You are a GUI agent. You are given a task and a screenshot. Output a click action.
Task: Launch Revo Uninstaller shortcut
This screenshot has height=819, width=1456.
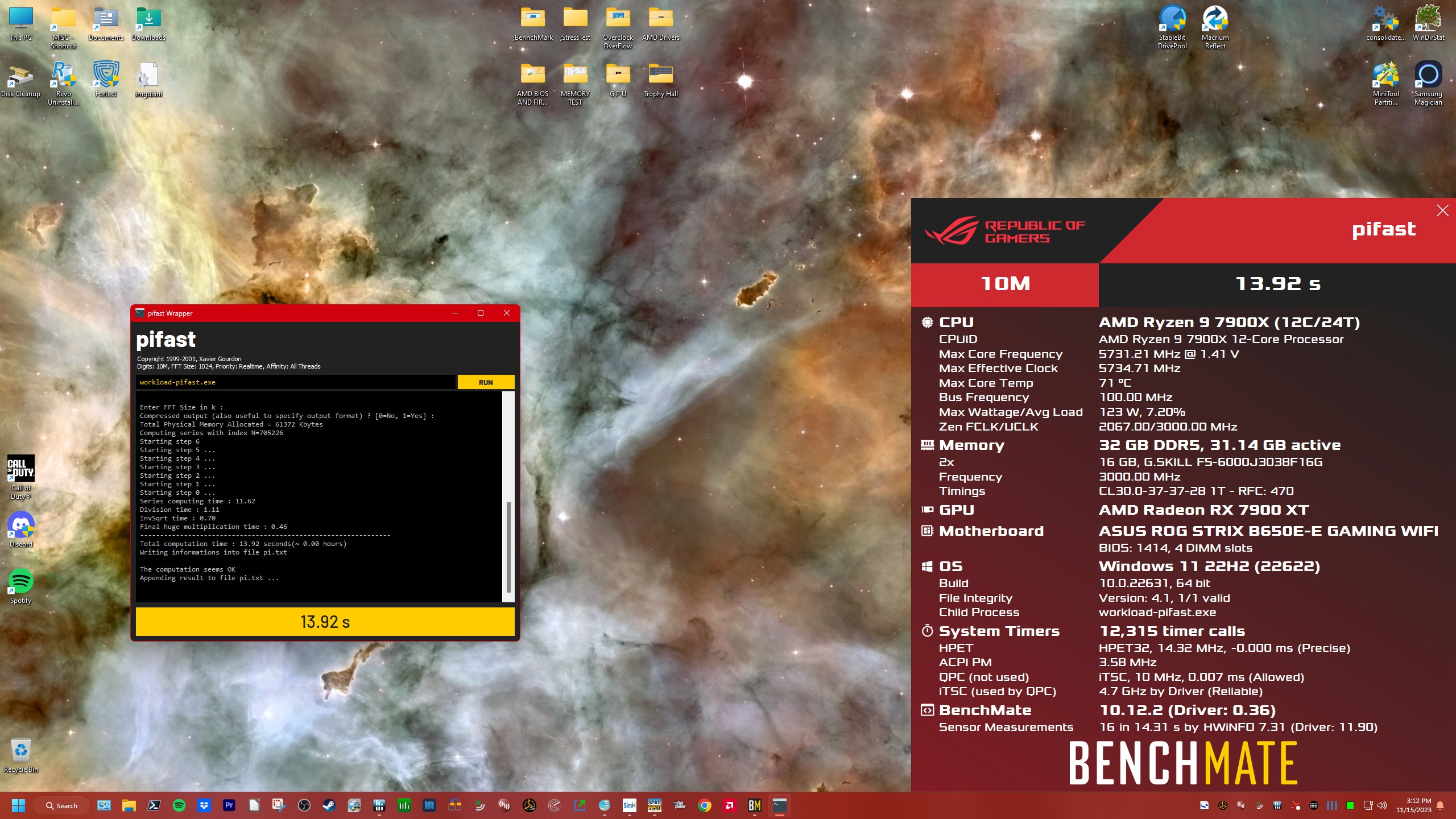pyautogui.click(x=63, y=84)
